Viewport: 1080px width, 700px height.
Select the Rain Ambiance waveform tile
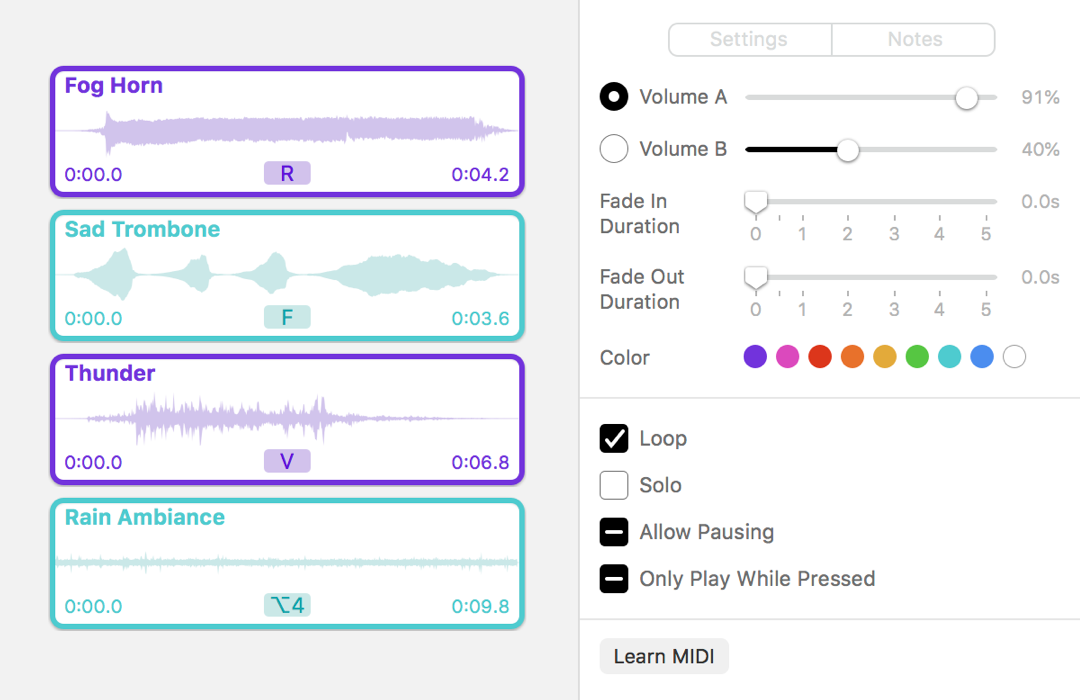click(287, 563)
